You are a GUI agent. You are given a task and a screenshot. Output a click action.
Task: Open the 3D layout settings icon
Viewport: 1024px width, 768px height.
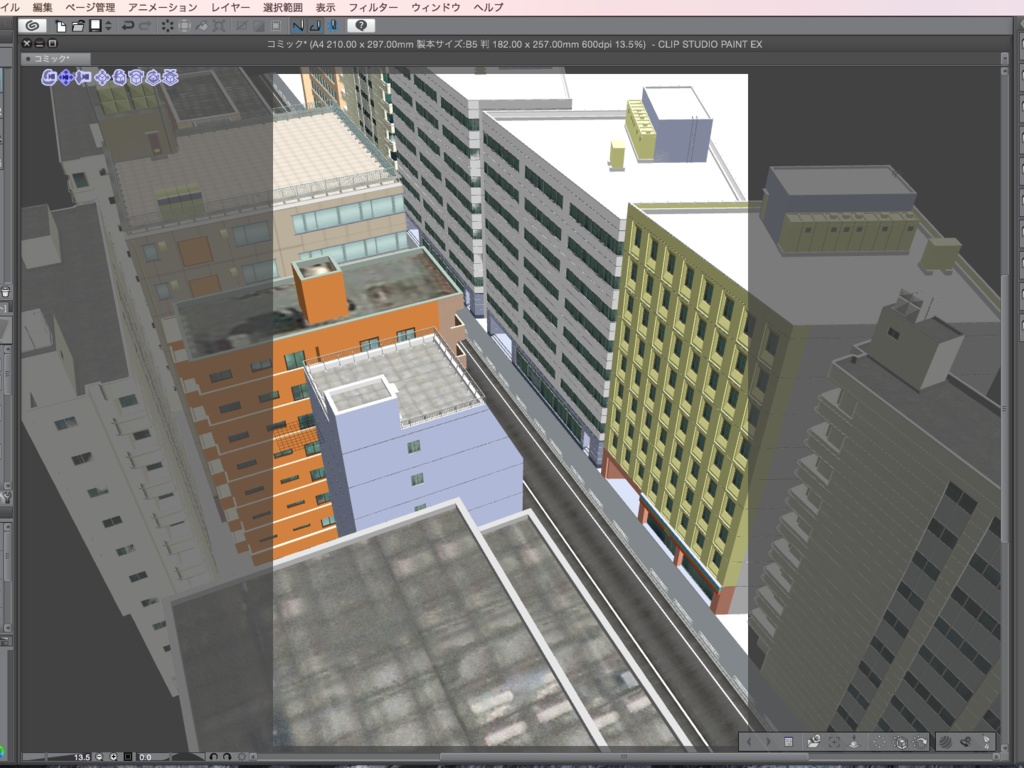[966, 742]
